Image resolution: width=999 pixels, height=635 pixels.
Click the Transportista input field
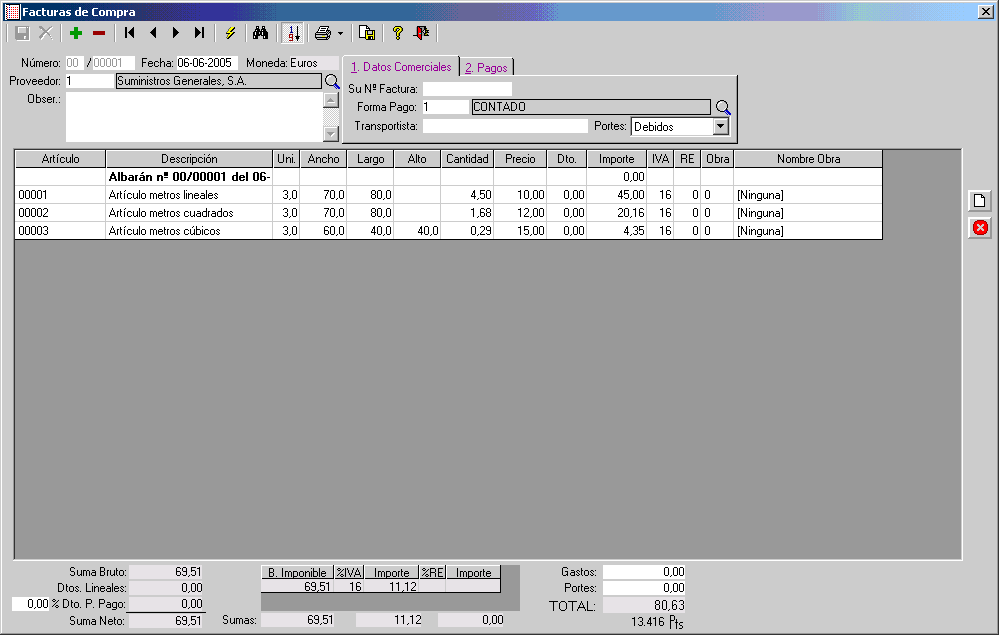pyautogui.click(x=505, y=126)
